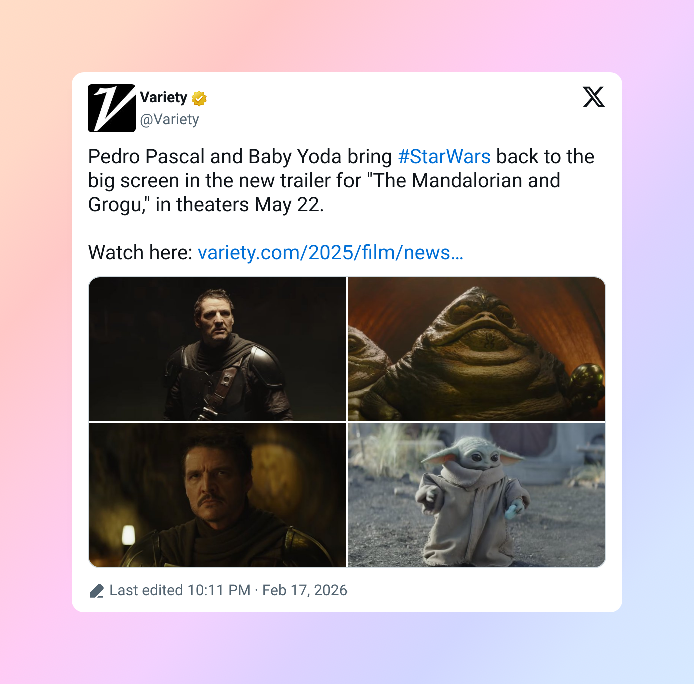
Task: Select the @Variety handle
Action: click(170, 119)
